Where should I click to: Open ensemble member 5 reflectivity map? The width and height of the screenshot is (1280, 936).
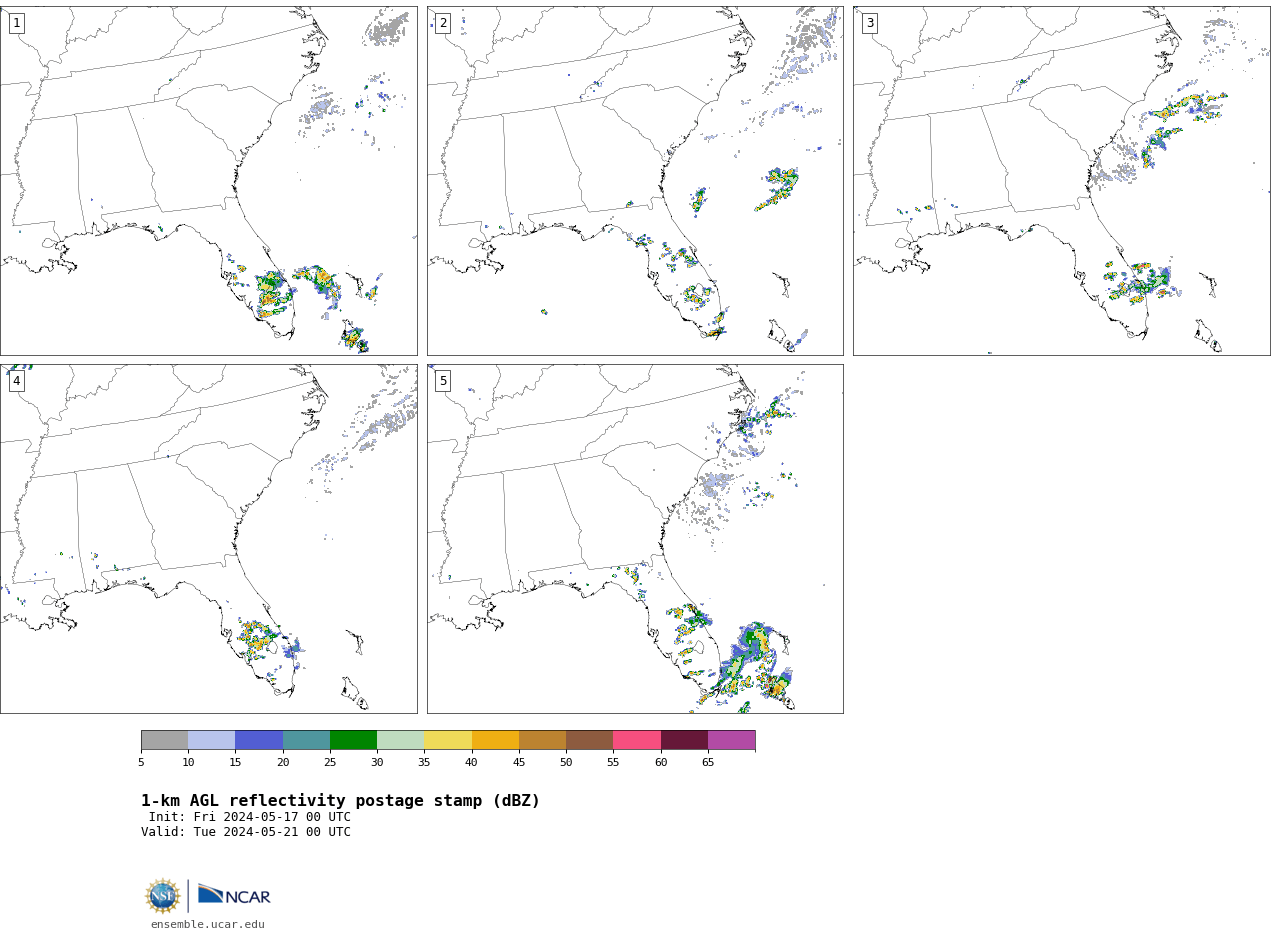635,539
